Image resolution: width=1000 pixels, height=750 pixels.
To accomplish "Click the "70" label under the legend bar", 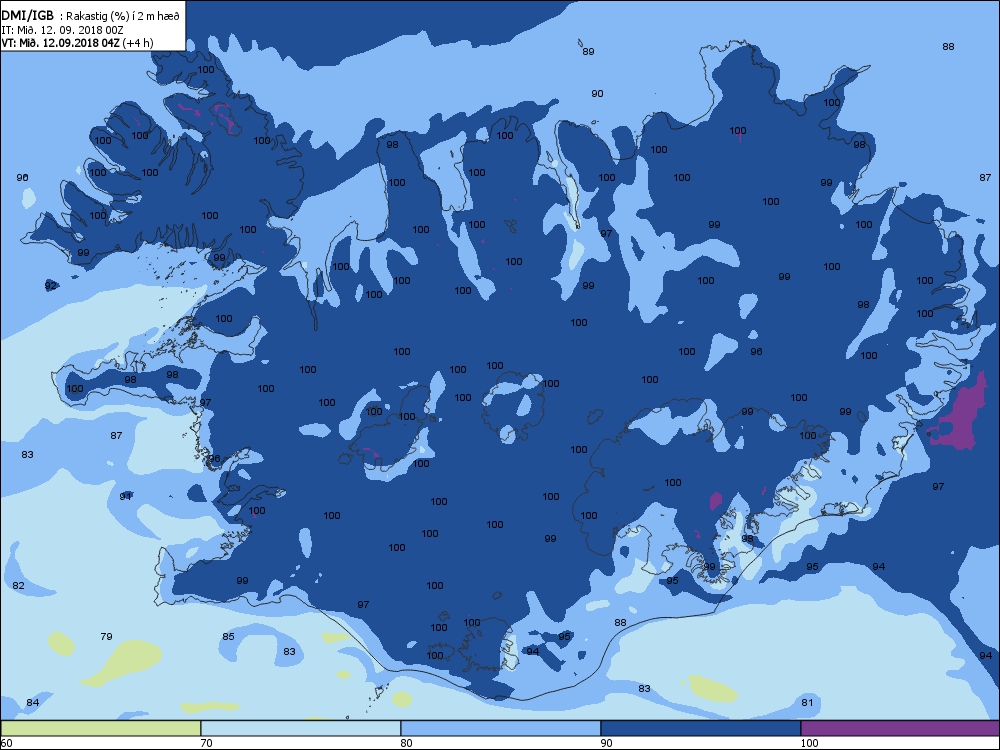I will (206, 743).
